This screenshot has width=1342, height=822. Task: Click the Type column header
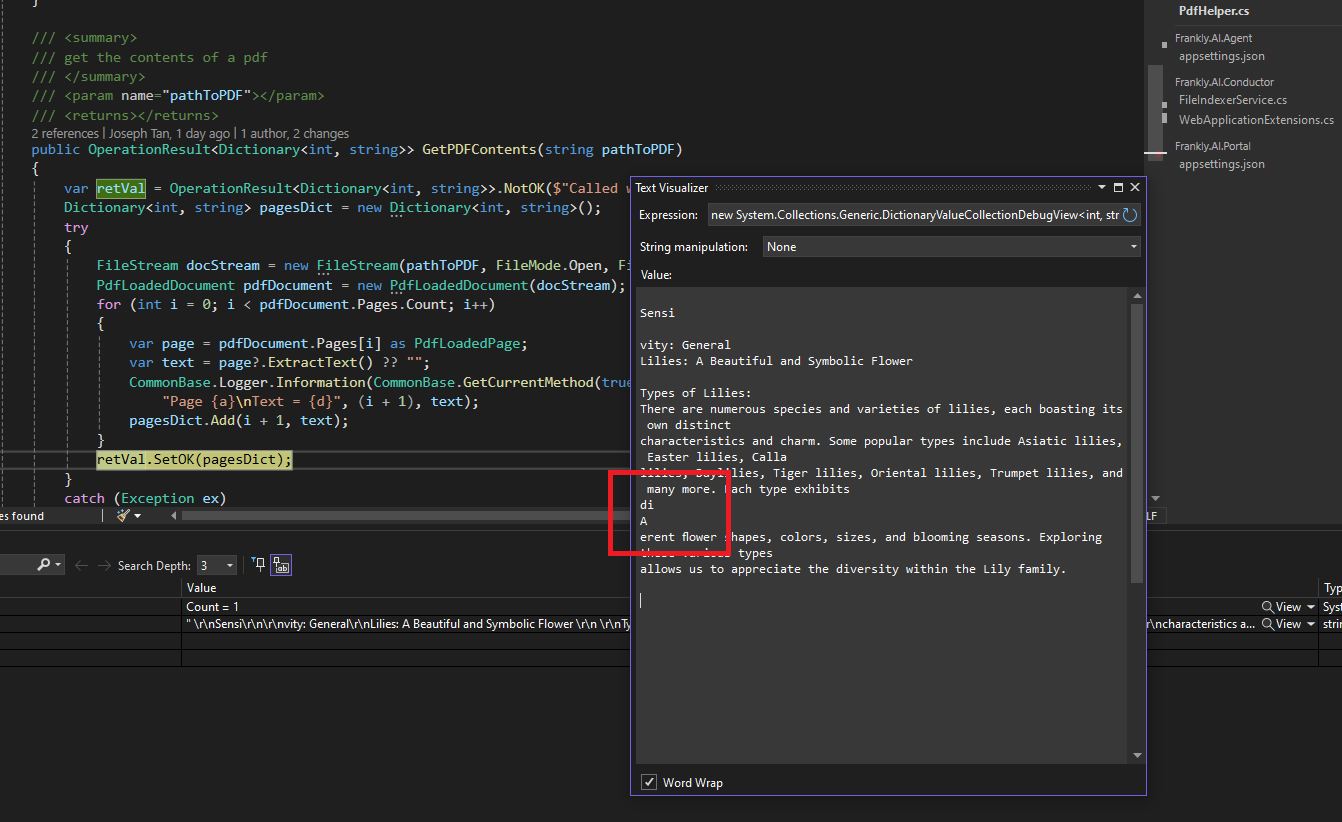pyautogui.click(x=1332, y=588)
